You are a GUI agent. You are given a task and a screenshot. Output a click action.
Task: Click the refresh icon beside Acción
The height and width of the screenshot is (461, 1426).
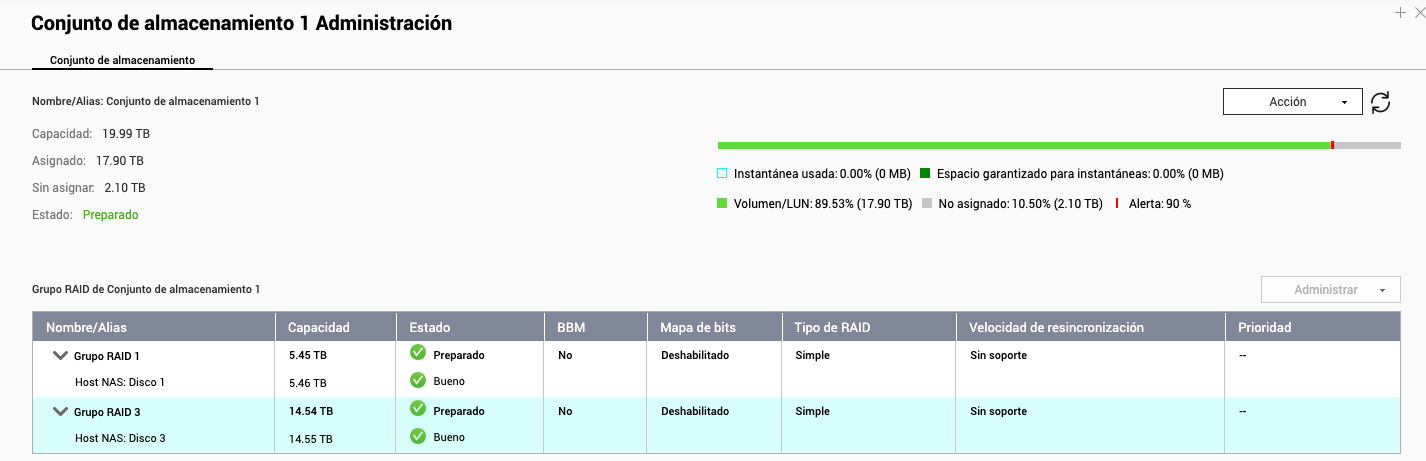[1381, 102]
